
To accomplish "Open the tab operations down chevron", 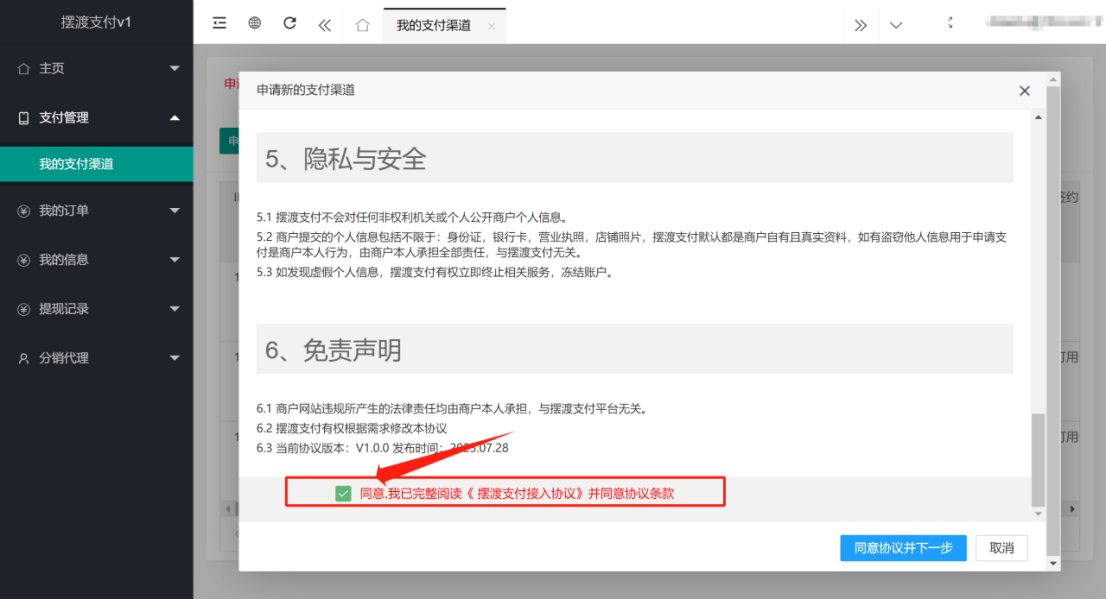I will tap(896, 25).
